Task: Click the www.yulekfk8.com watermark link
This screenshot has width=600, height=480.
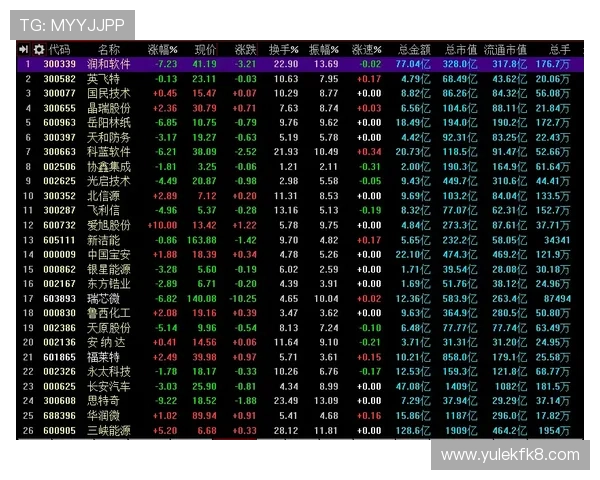Action: 509,455
